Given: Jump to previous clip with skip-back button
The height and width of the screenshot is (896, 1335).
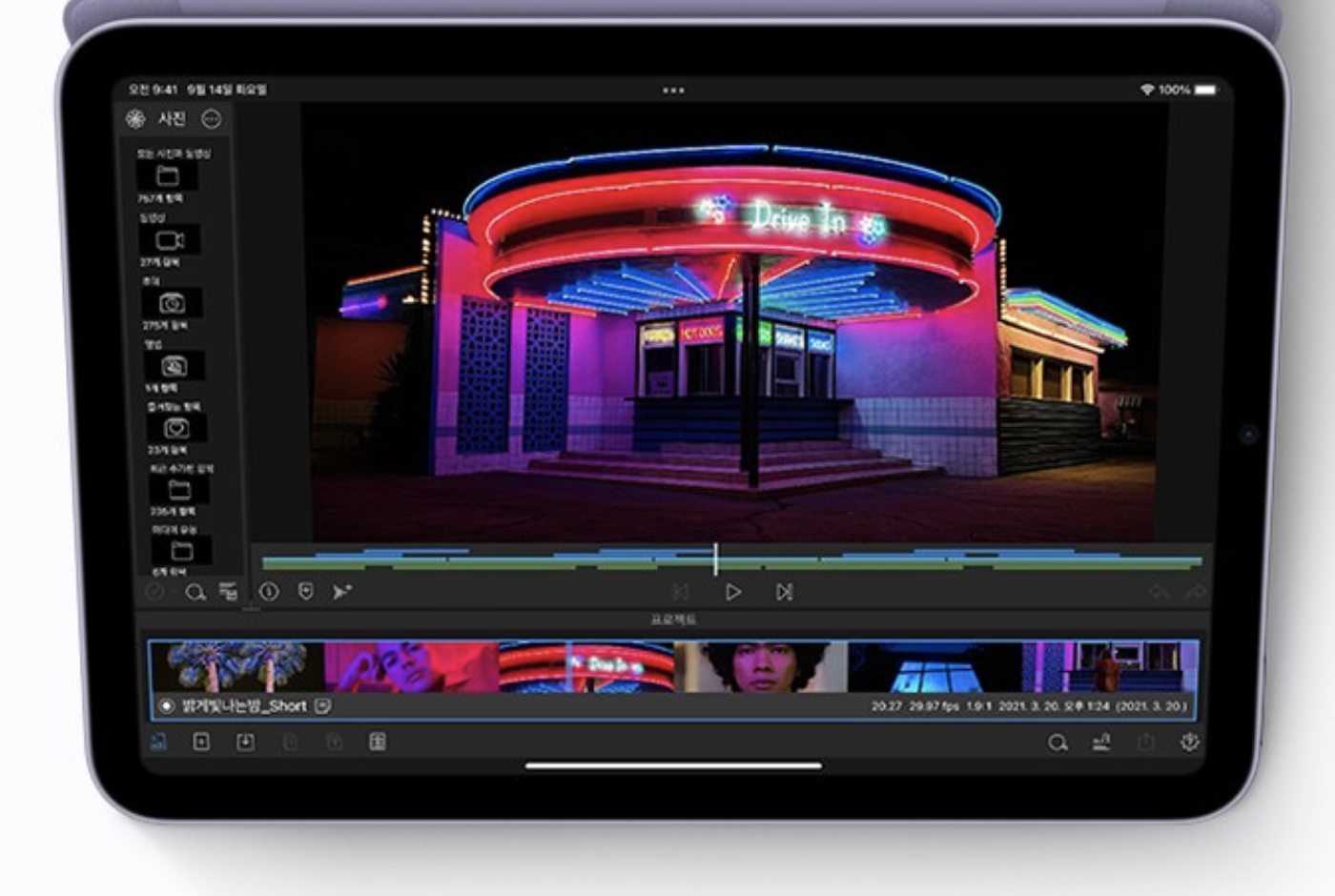Looking at the screenshot, I should coord(680,592).
